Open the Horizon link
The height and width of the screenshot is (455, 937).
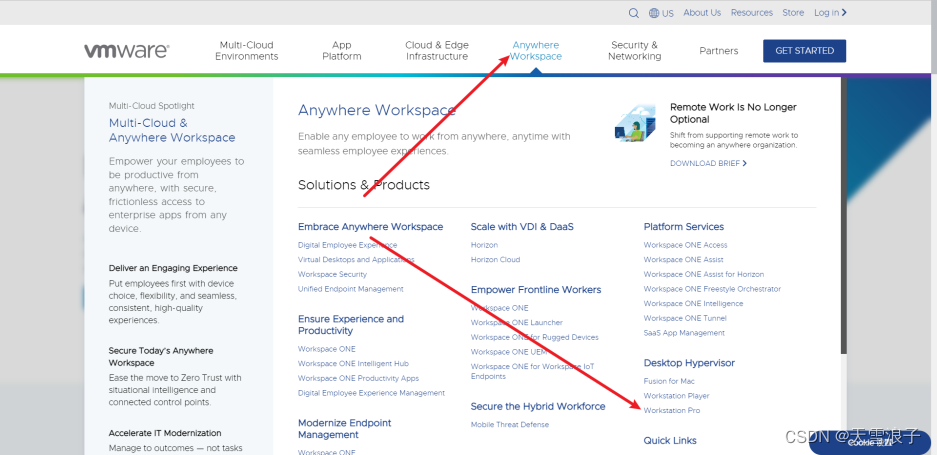[x=484, y=245]
